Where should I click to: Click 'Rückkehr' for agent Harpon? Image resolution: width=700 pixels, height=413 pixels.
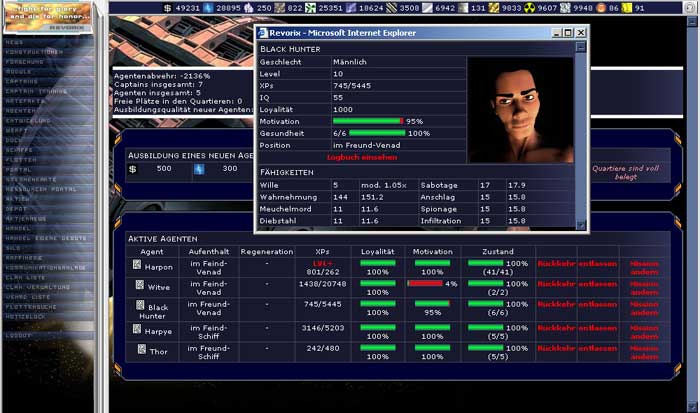click(x=556, y=266)
